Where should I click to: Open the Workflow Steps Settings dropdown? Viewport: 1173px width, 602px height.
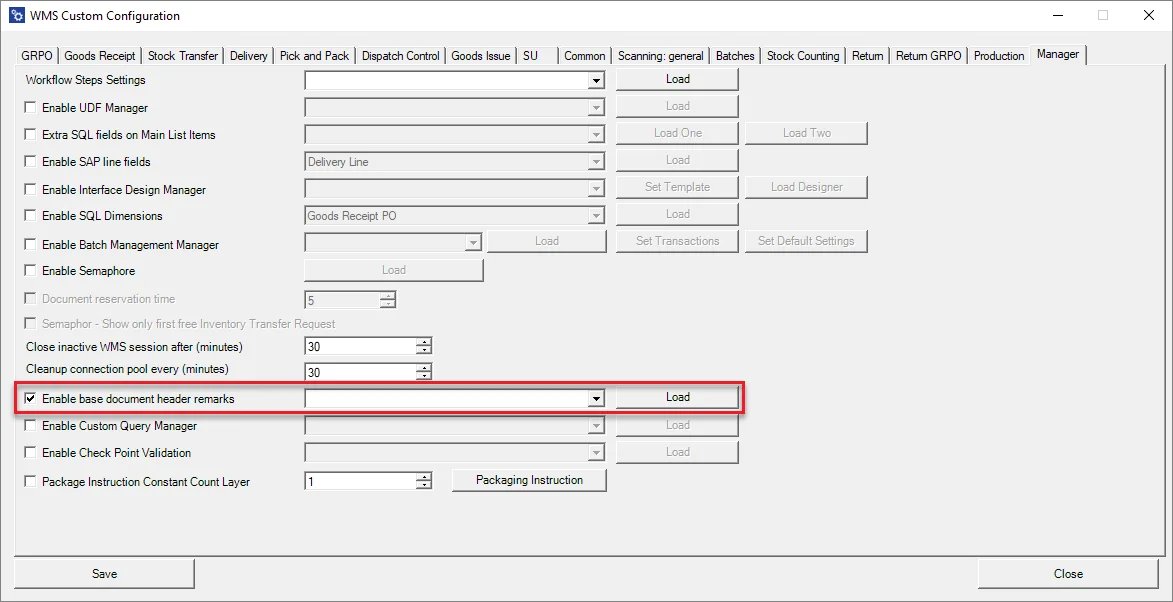(596, 80)
